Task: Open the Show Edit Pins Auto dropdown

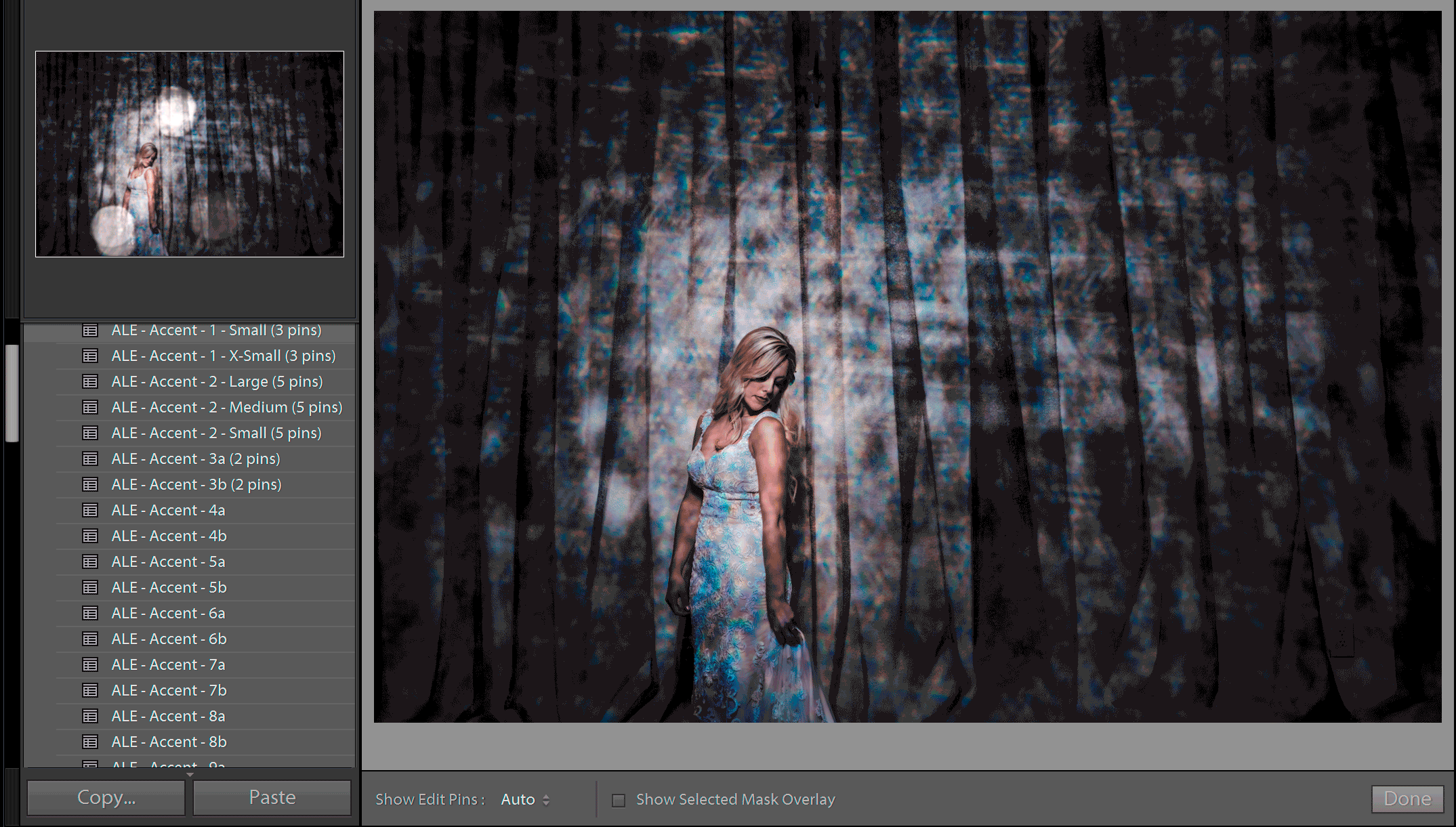Action: tap(518, 800)
